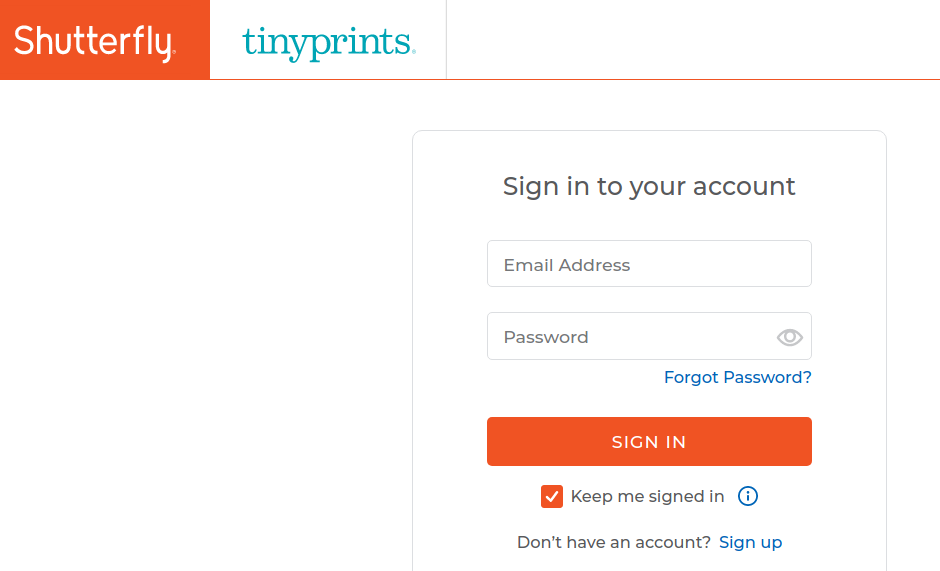Click the 'Sign in to your account' heading
The height and width of the screenshot is (571, 940).
[x=649, y=186]
